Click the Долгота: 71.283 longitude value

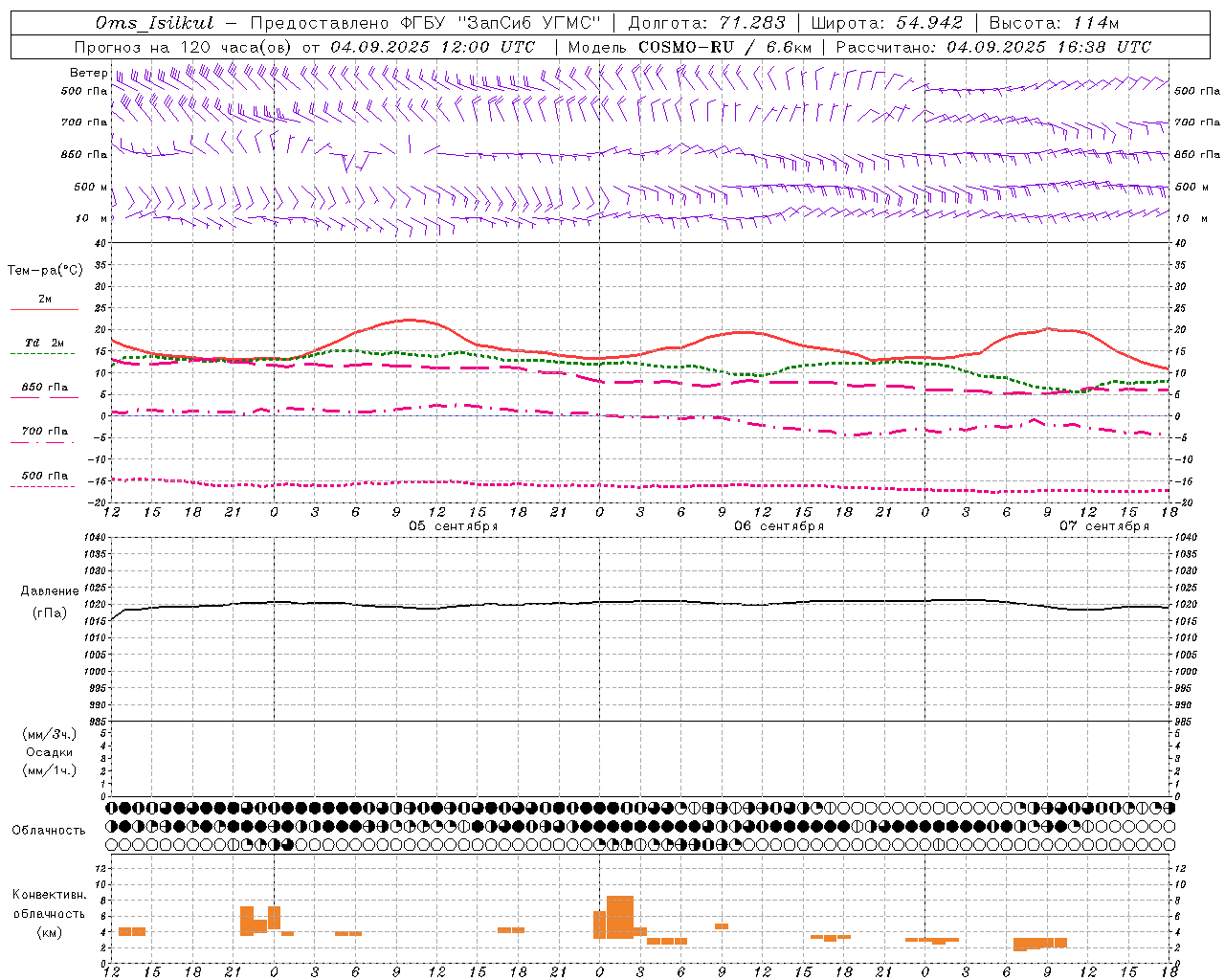tap(706, 23)
